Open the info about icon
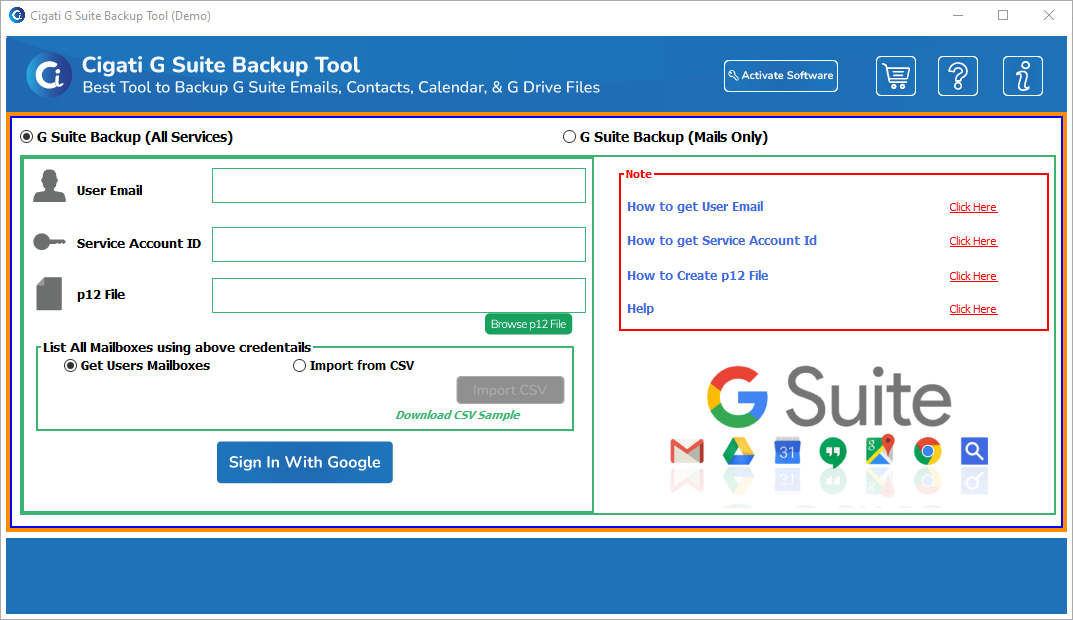The image size is (1073, 620). coord(1022,76)
